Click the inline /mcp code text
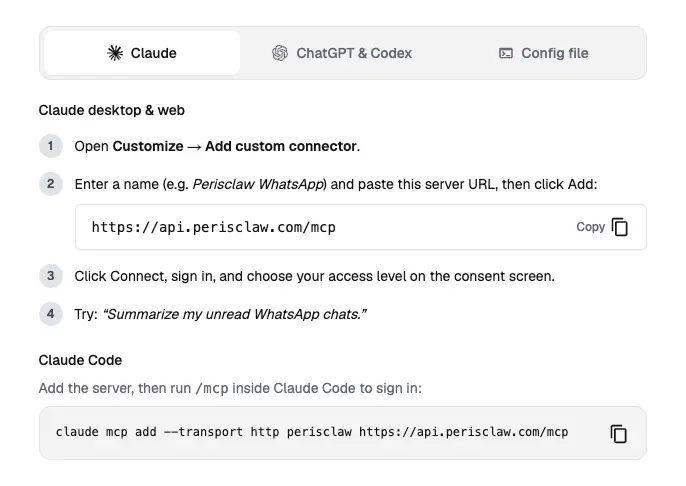Screen dimensions: 686x486 pyautogui.click(x=212, y=388)
